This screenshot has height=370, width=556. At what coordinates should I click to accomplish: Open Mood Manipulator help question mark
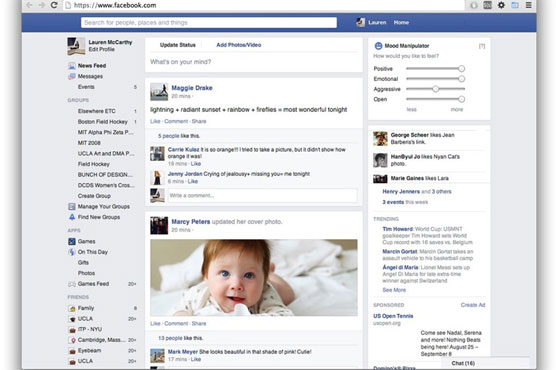[x=482, y=46]
